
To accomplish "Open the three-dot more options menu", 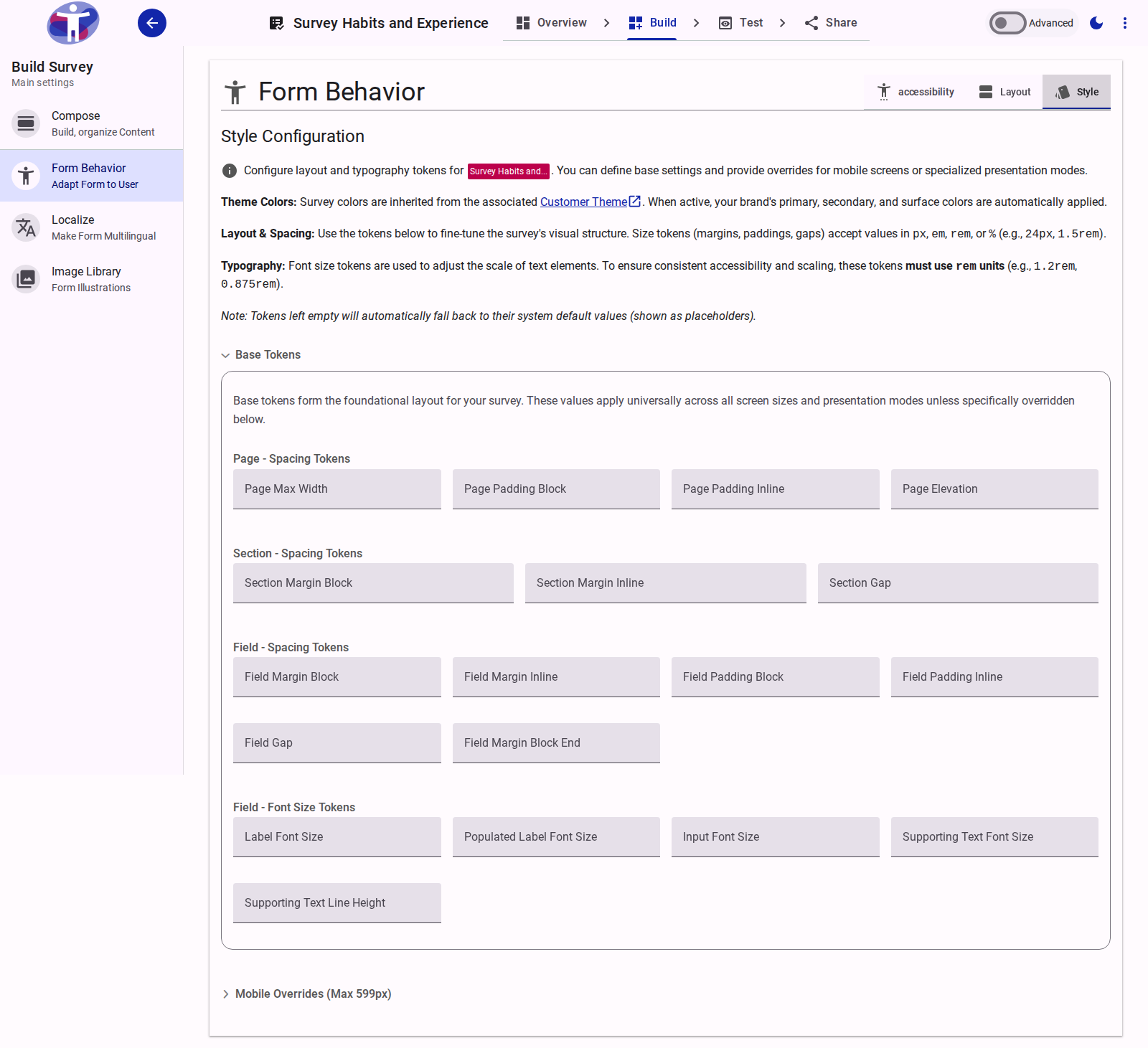I will (x=1125, y=23).
